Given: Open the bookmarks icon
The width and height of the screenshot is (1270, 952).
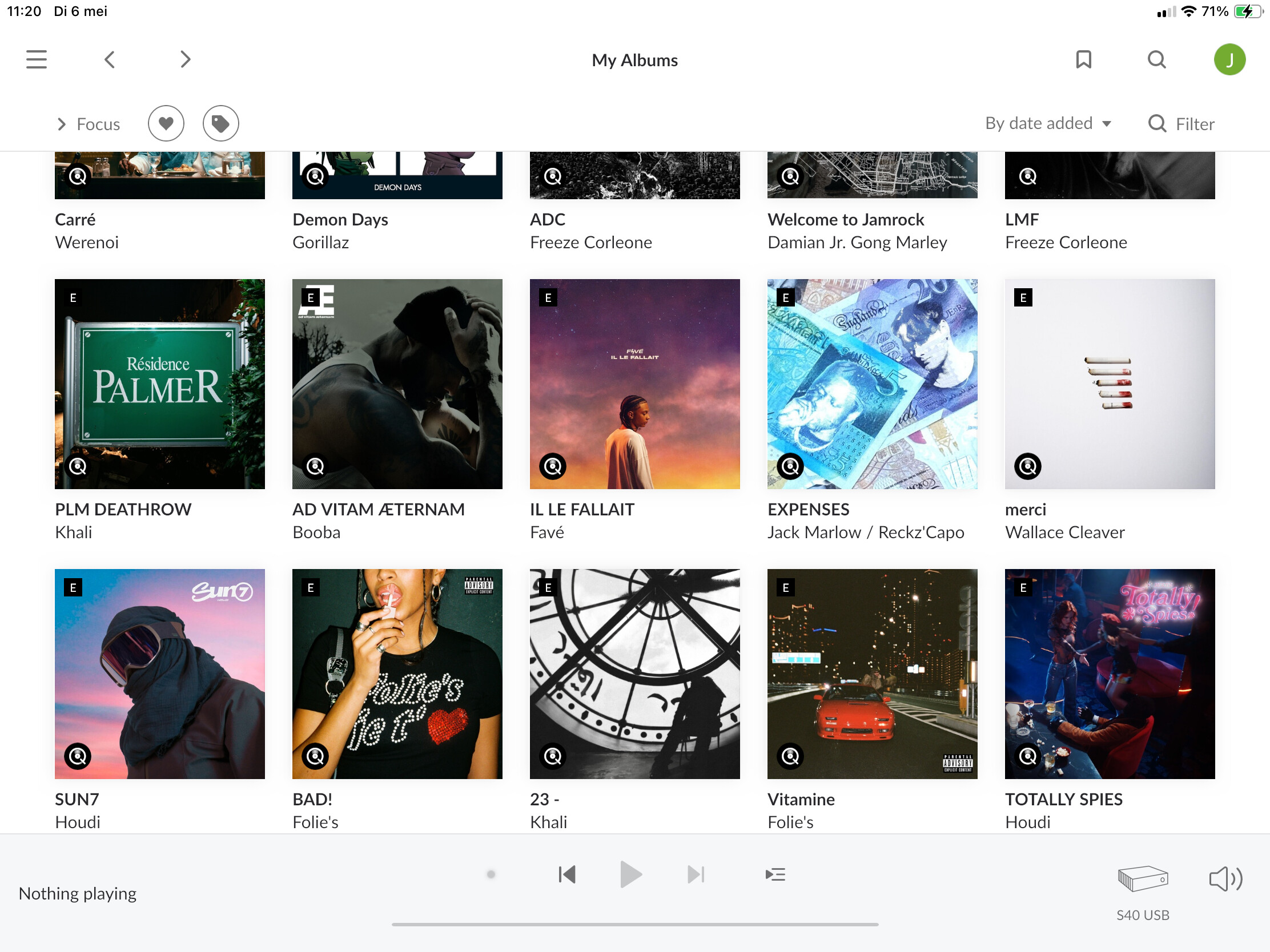Looking at the screenshot, I should [1083, 60].
